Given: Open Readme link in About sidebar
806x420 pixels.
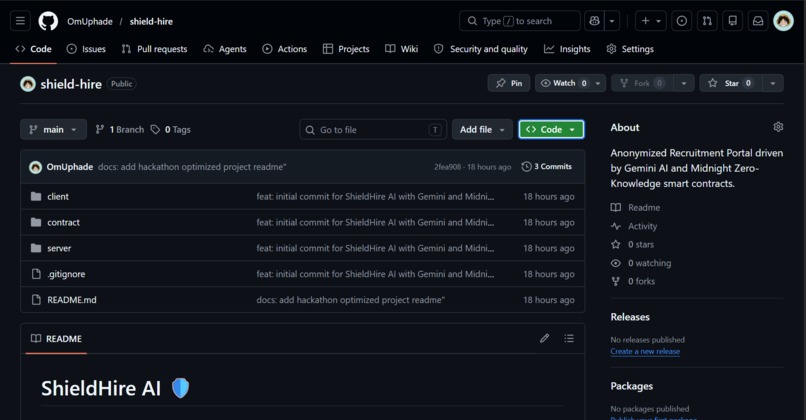Looking at the screenshot, I should [x=635, y=208].
